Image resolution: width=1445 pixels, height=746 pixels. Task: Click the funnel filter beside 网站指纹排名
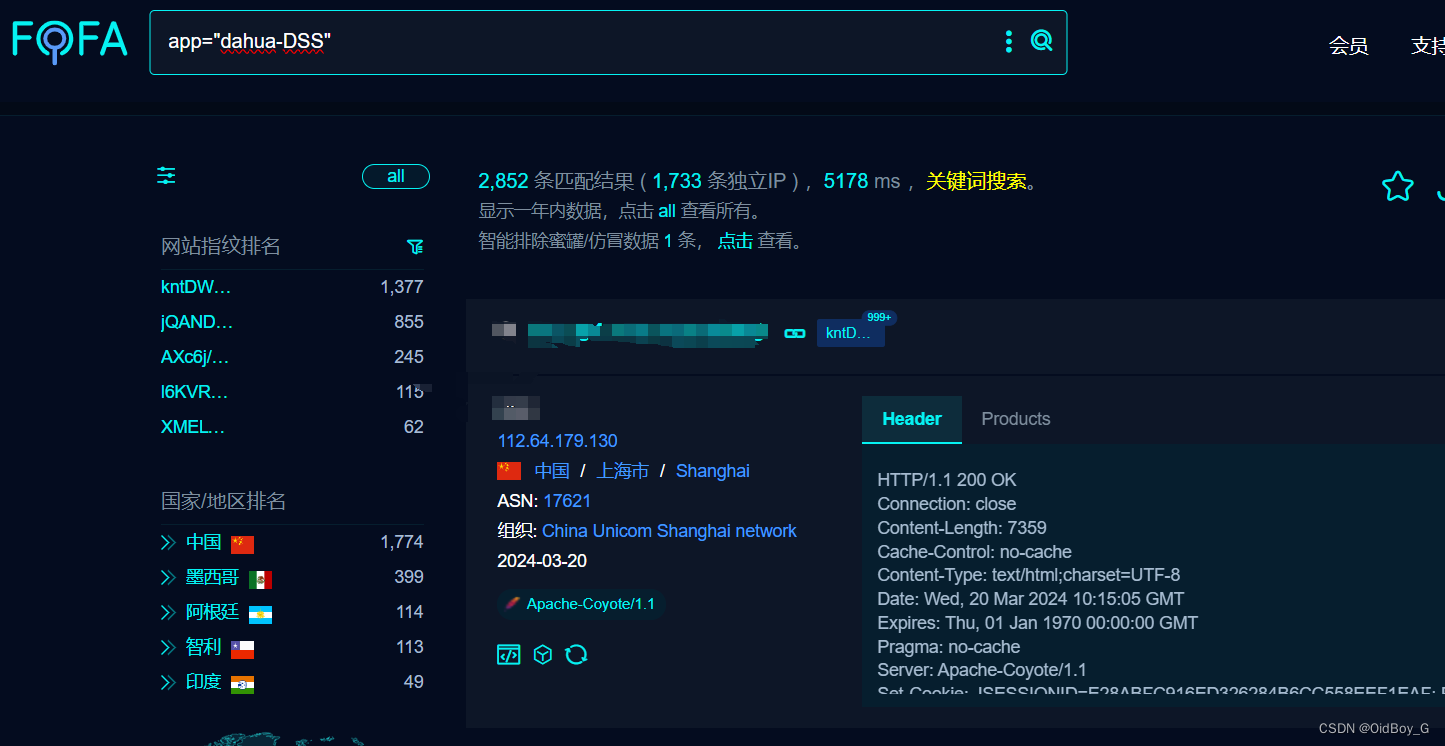point(415,246)
